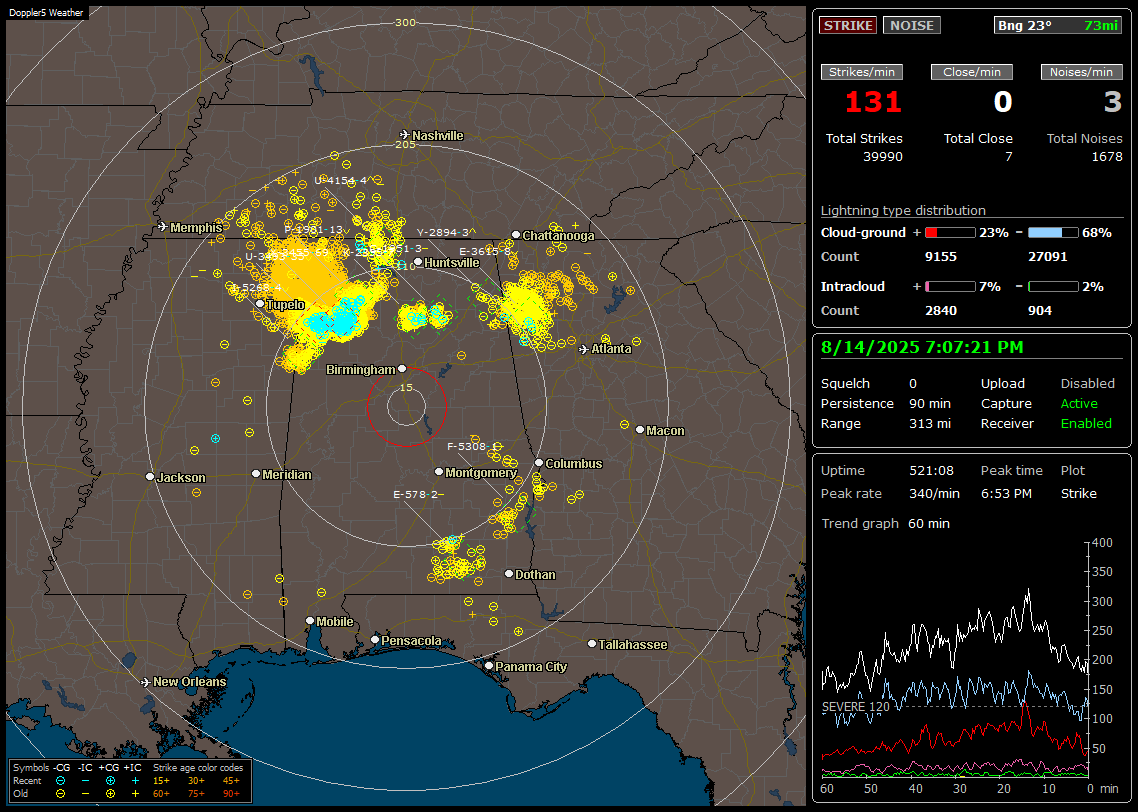Click the Bng 23° 73mi bearing box

[x=1057, y=25]
